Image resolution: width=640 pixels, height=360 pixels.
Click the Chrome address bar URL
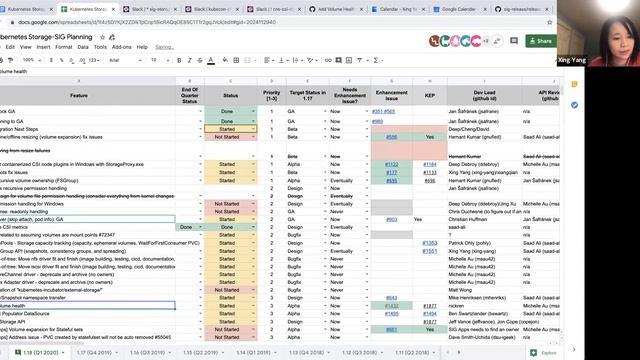[147, 22]
